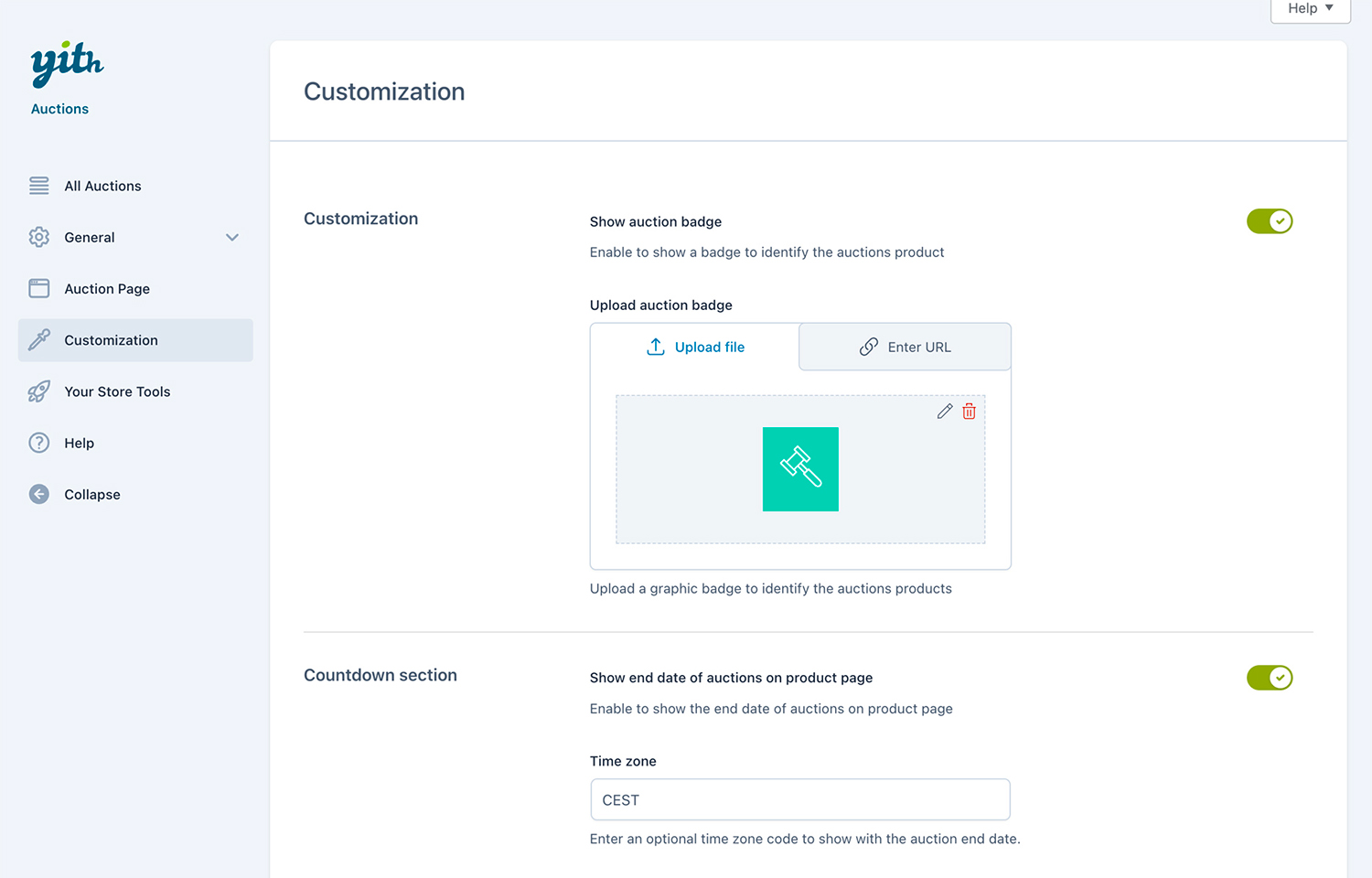Select the Upload file tab
The height and width of the screenshot is (878, 1372).
695,347
